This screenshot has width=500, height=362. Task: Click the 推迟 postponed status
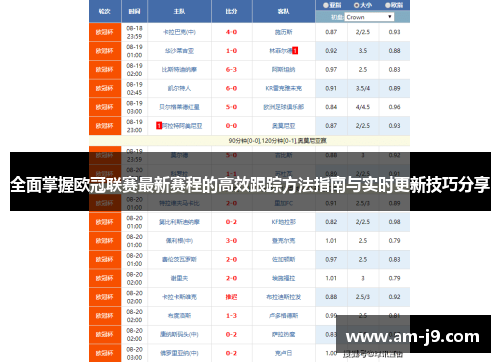[x=231, y=297]
